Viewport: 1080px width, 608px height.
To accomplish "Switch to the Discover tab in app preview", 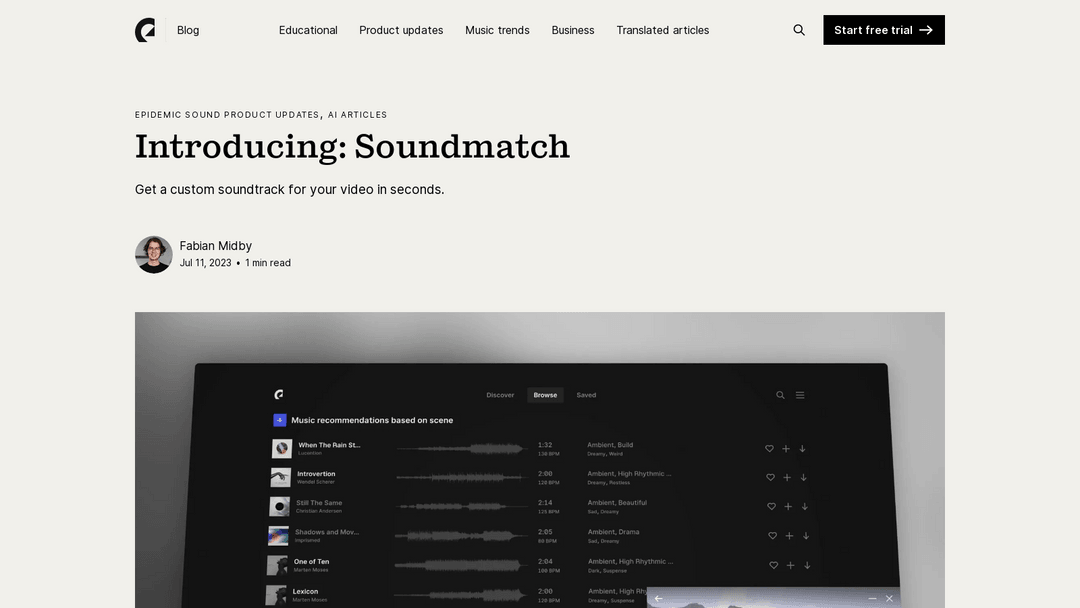I will pos(500,395).
